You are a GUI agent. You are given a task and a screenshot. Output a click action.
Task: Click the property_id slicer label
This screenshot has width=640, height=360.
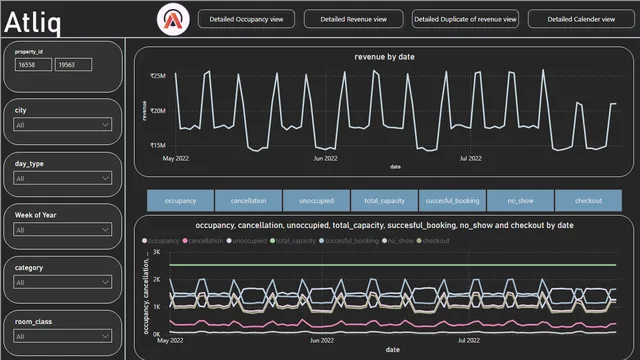click(x=29, y=52)
